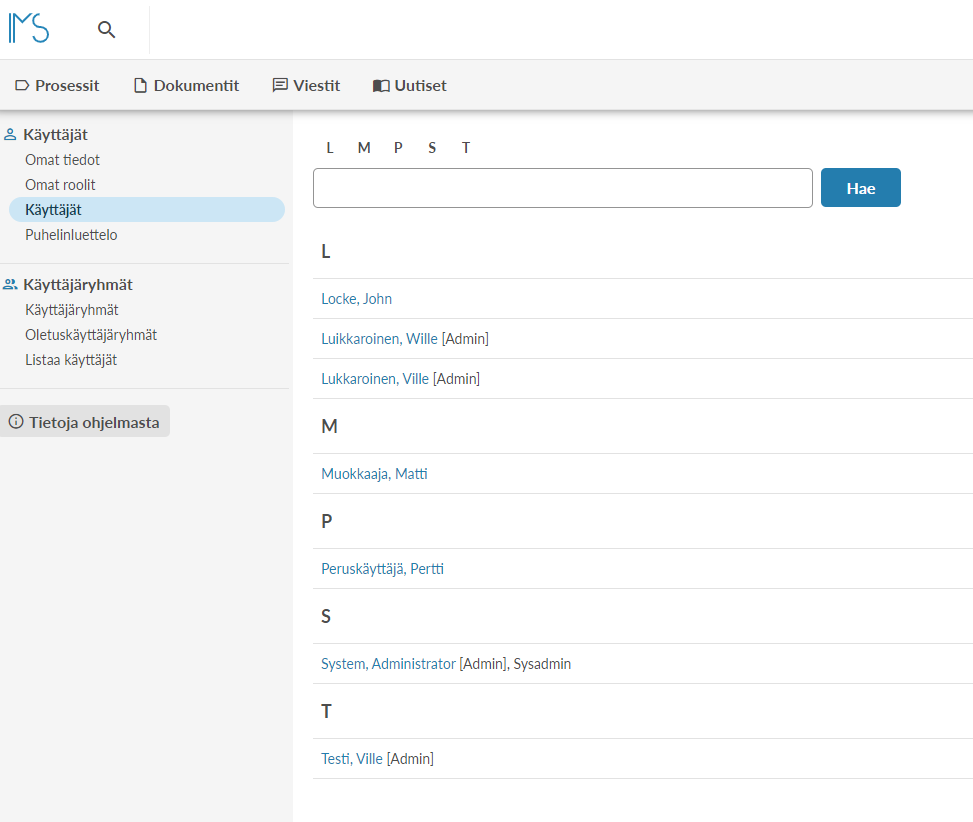Open search with the magnifier icon
The height and width of the screenshot is (822, 973).
(x=106, y=30)
